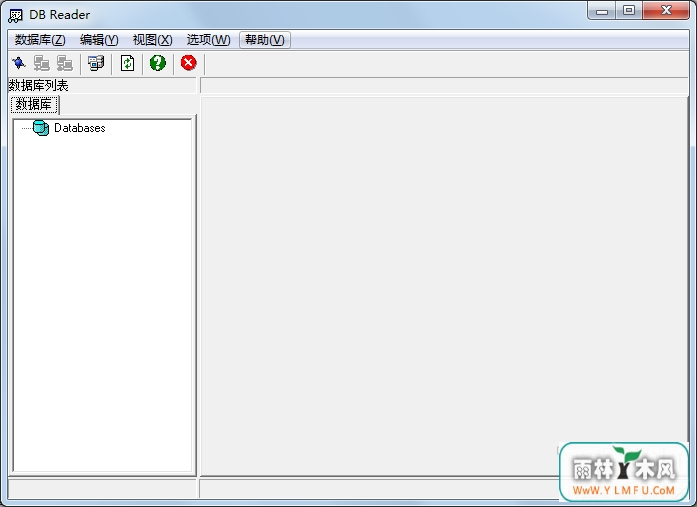Click the red X exit toolbar icon
Image resolution: width=697 pixels, height=507 pixels.
click(188, 63)
